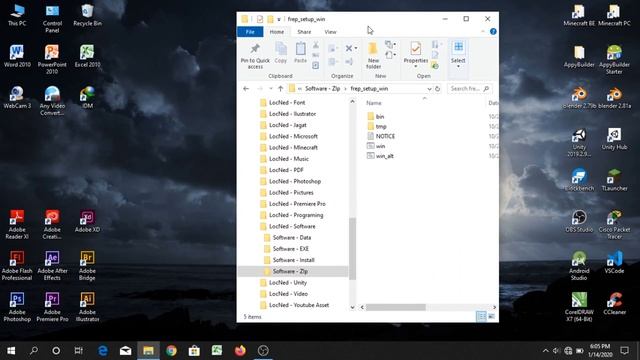Open the New item dropdown
The width and height of the screenshot is (640, 360).
click(x=391, y=44)
